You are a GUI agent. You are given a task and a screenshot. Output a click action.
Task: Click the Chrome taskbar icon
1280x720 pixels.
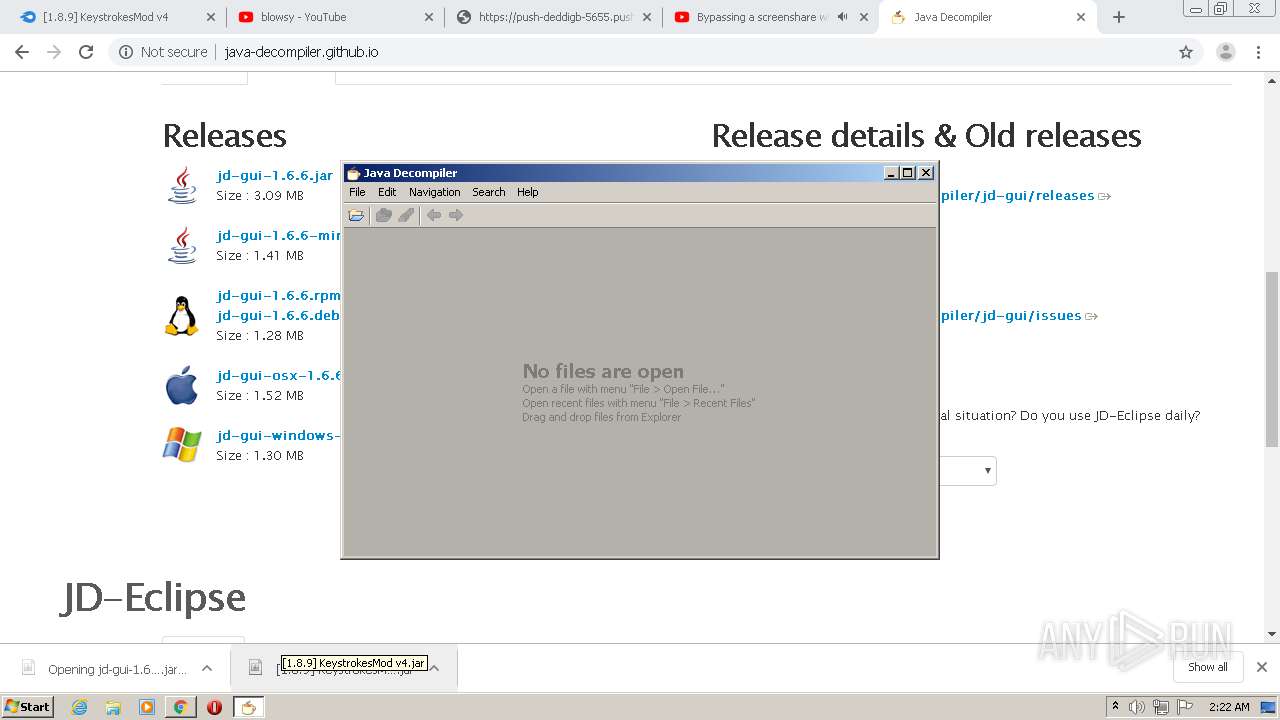tap(180, 707)
